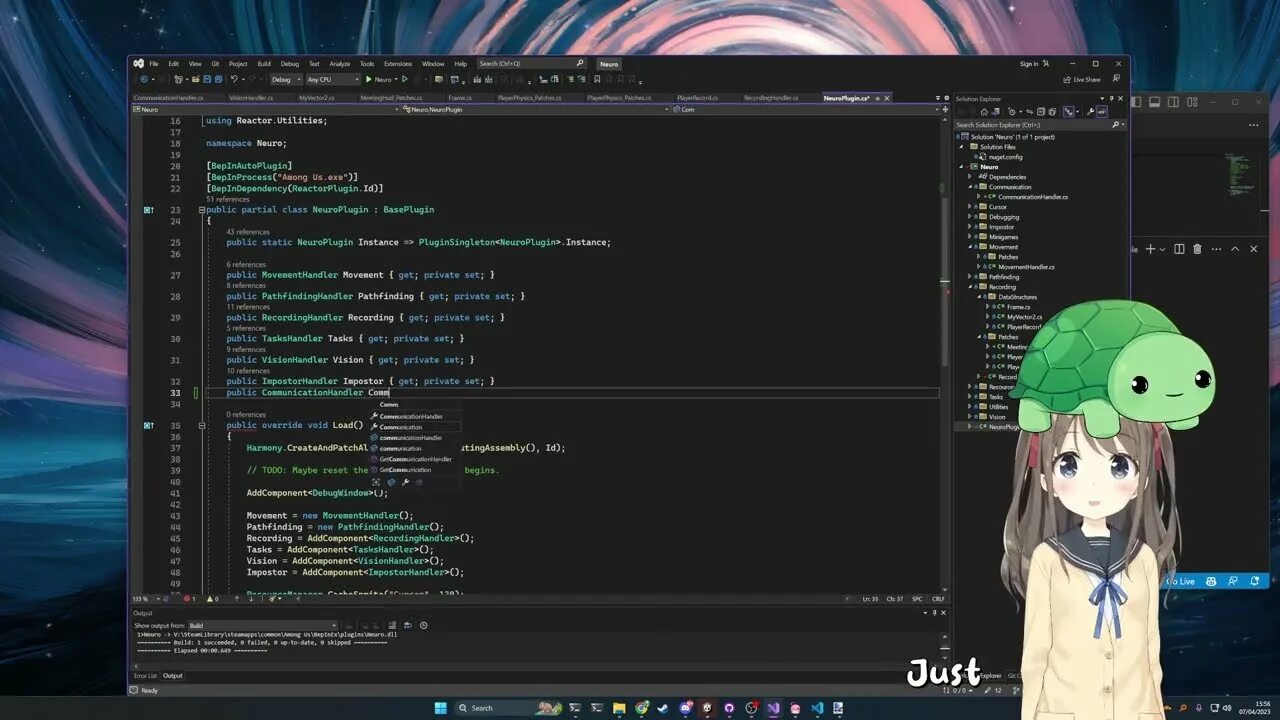
Task: Select Frame.cs under DataStructures
Action: click(1018, 307)
